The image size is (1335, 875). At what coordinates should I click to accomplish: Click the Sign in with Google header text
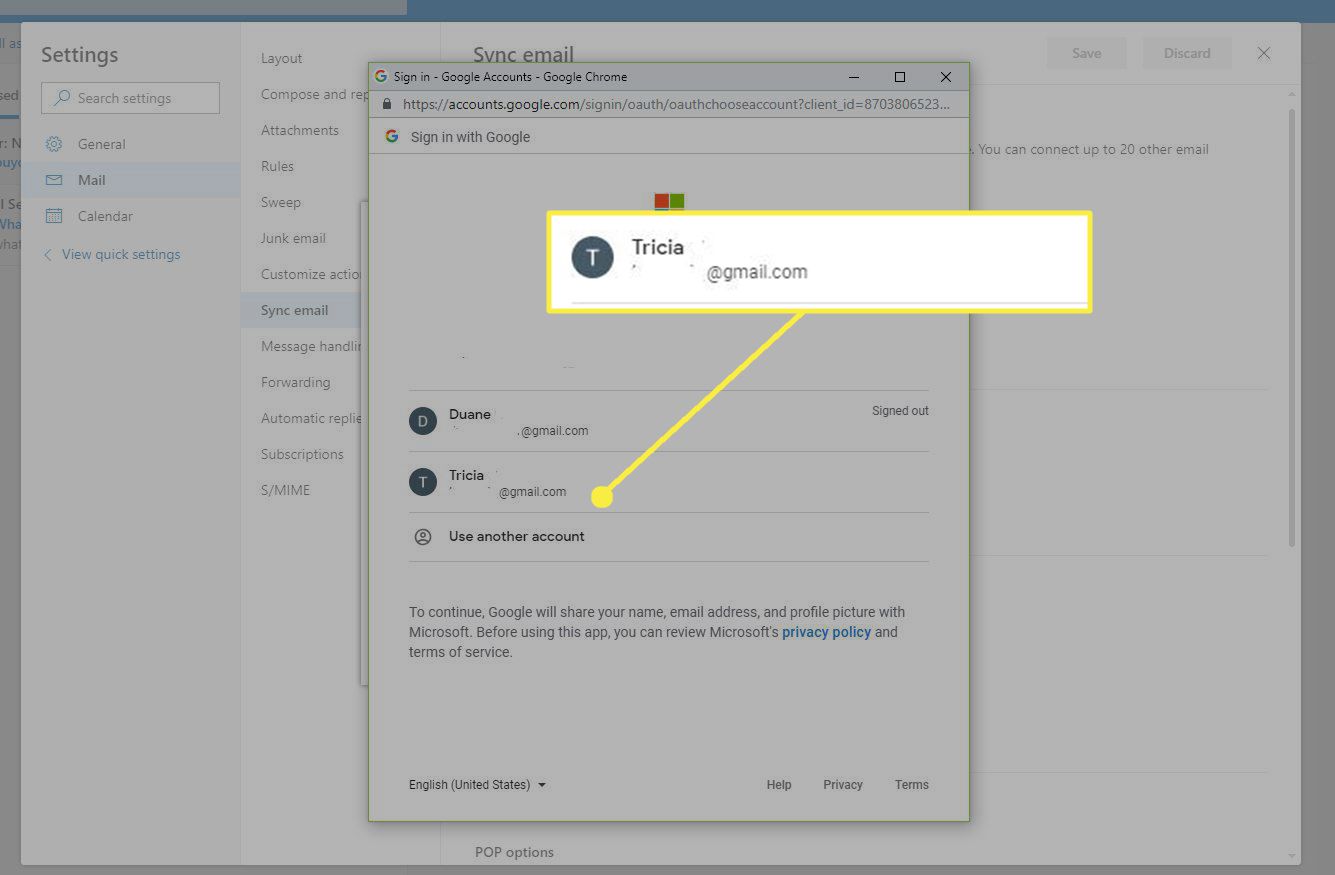(470, 137)
